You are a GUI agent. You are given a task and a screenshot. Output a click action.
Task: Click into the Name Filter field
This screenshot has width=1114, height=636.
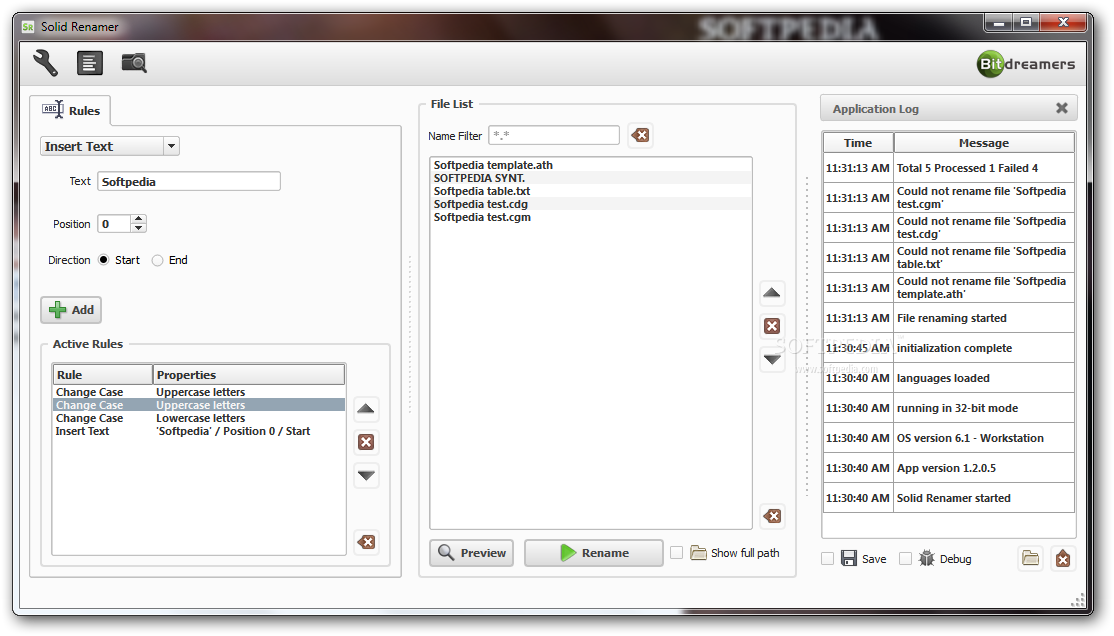coord(554,135)
